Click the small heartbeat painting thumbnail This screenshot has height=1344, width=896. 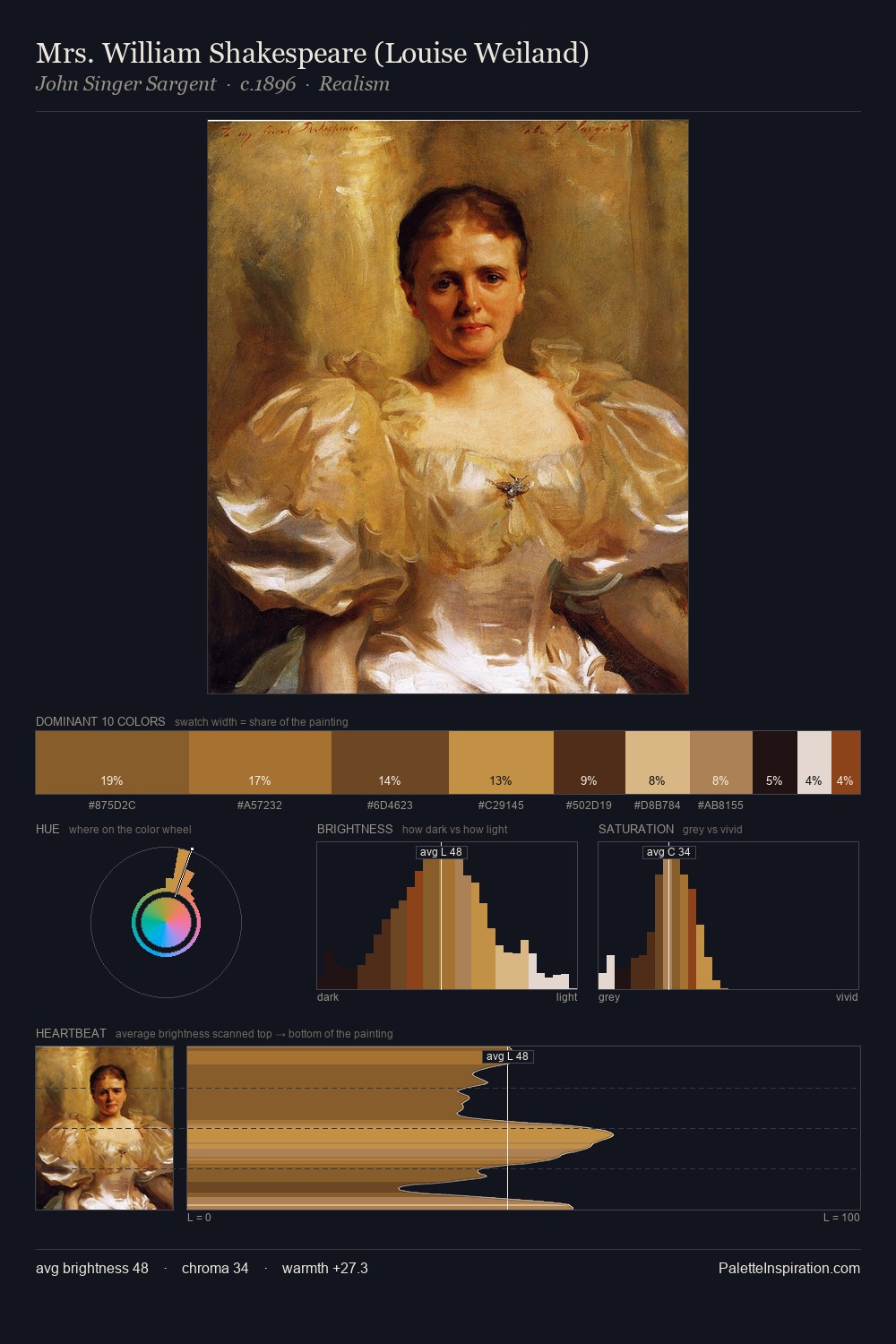click(x=105, y=1128)
